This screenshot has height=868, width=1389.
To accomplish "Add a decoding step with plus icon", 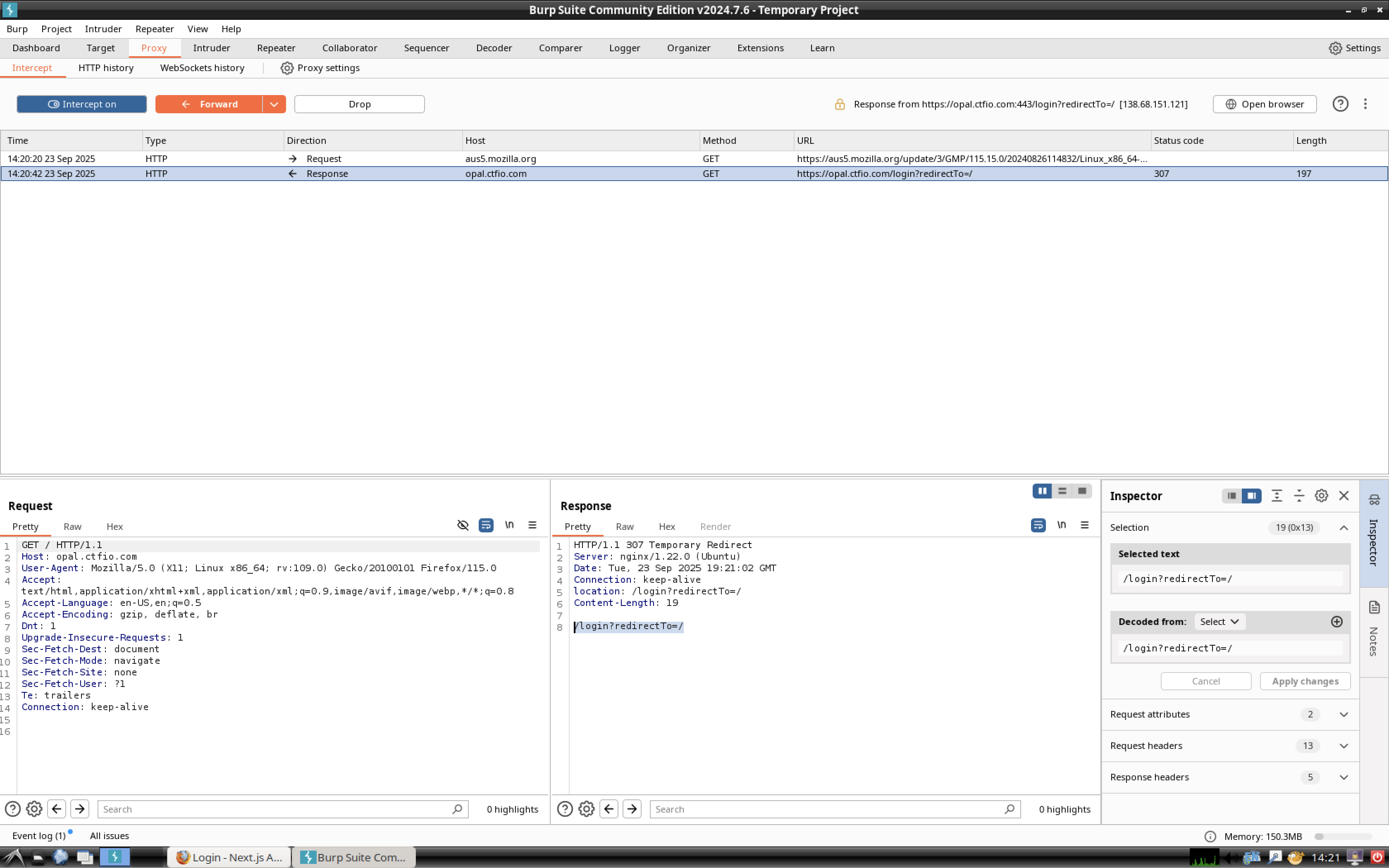I will coord(1337,622).
